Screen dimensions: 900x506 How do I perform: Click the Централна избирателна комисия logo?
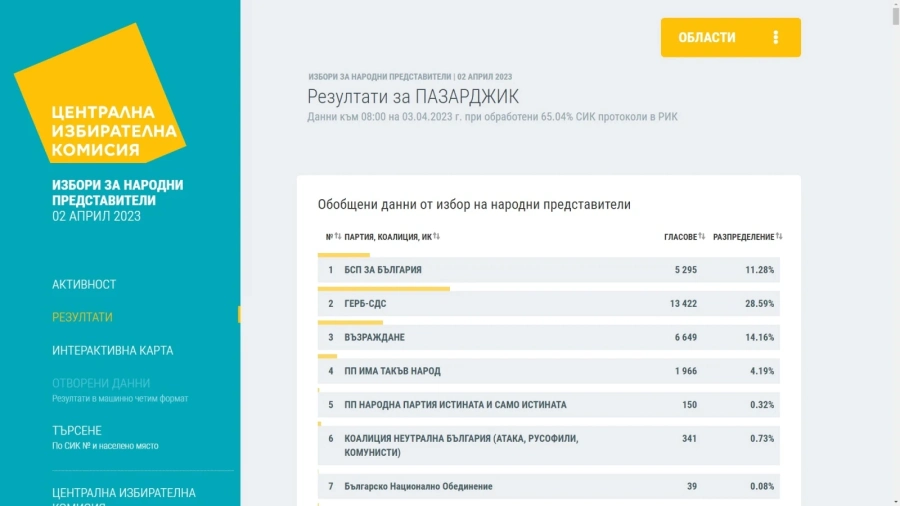[x=100, y=95]
